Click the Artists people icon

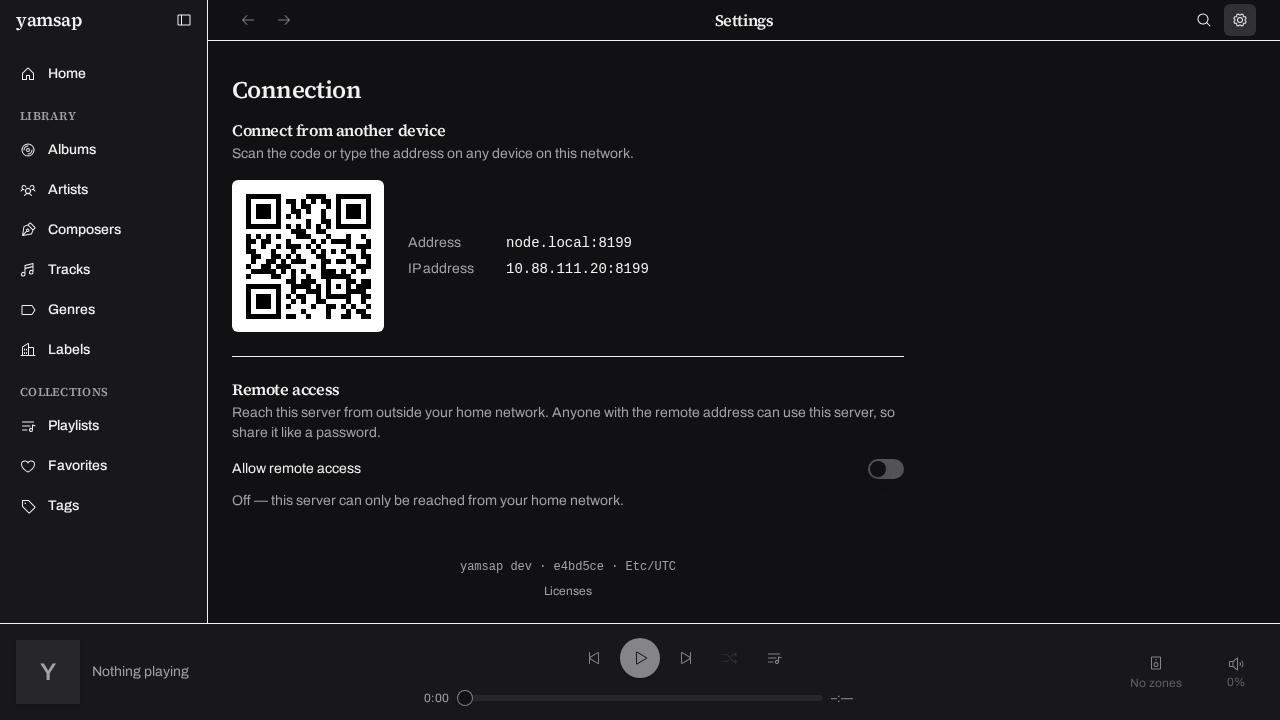pos(28,190)
